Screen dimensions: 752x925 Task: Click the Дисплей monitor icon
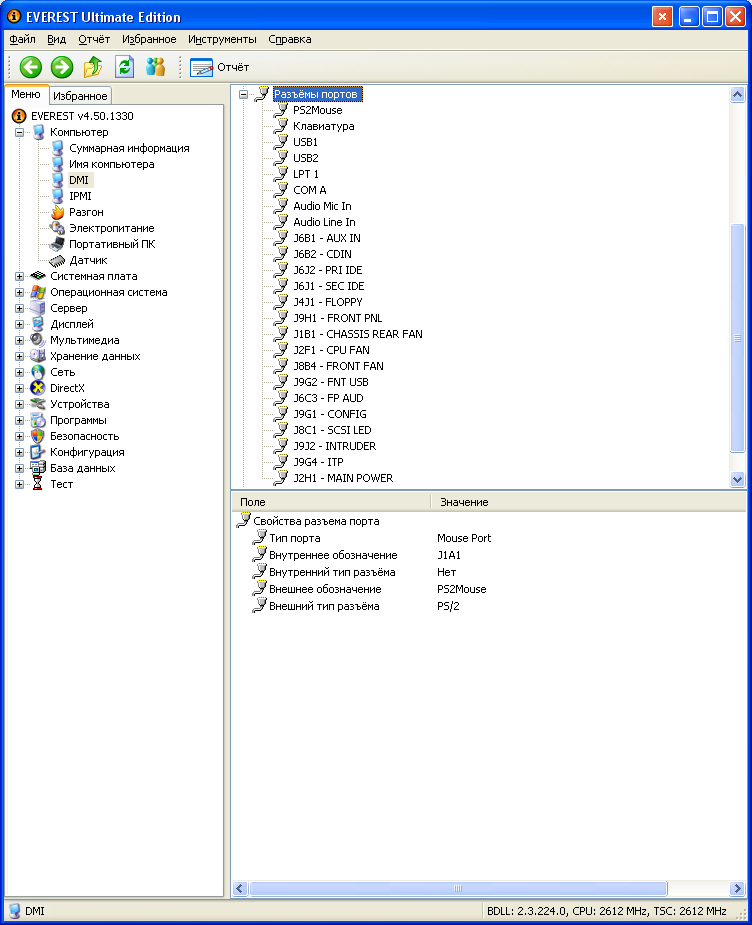coord(38,324)
